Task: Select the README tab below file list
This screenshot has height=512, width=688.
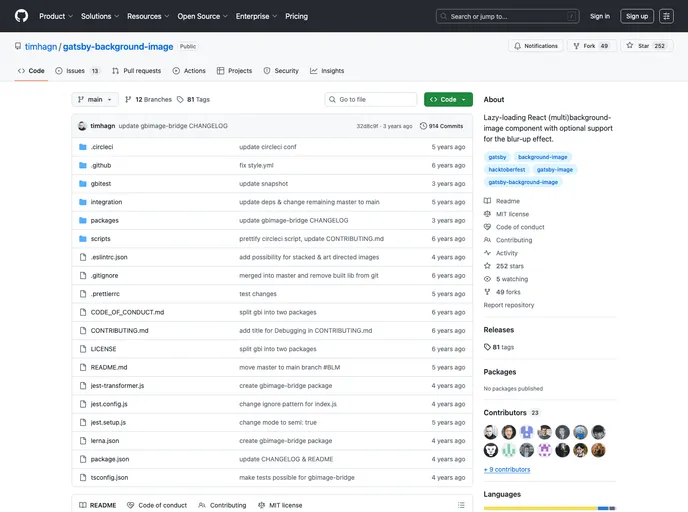Action: [x=97, y=505]
